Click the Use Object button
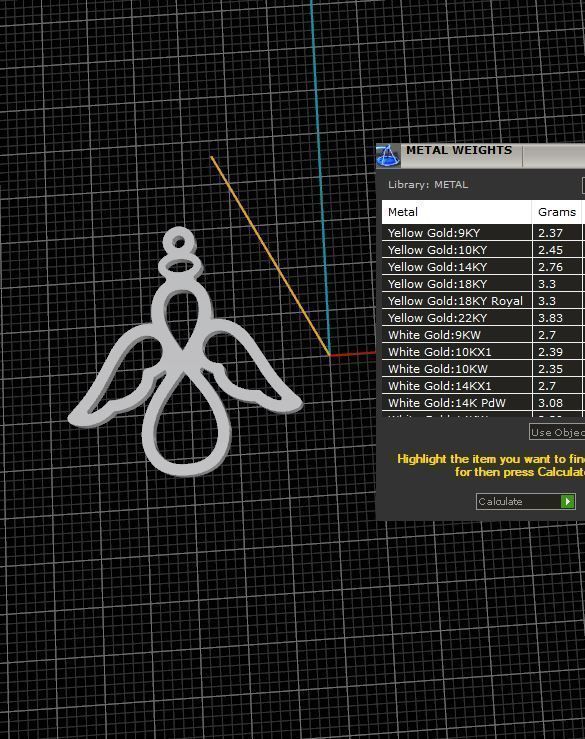The image size is (585, 739). coord(557,432)
